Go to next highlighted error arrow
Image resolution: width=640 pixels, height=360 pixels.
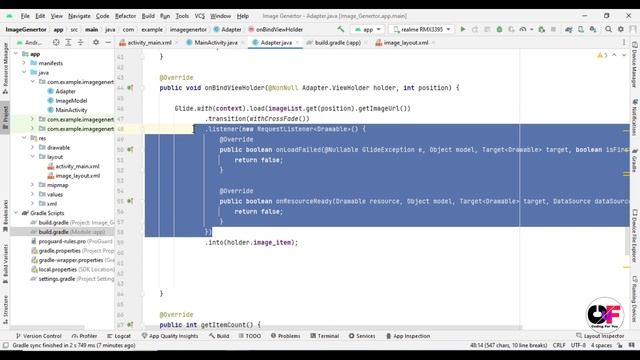(624, 55)
